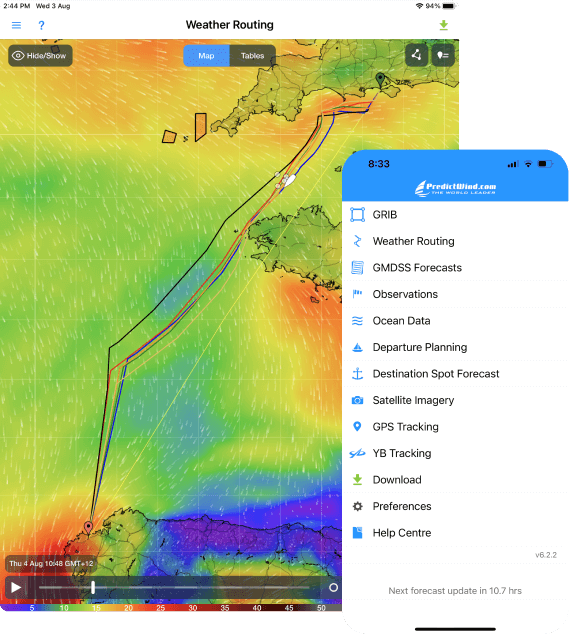Open GPS Tracking menu item
The image size is (569, 634).
[x=455, y=427]
